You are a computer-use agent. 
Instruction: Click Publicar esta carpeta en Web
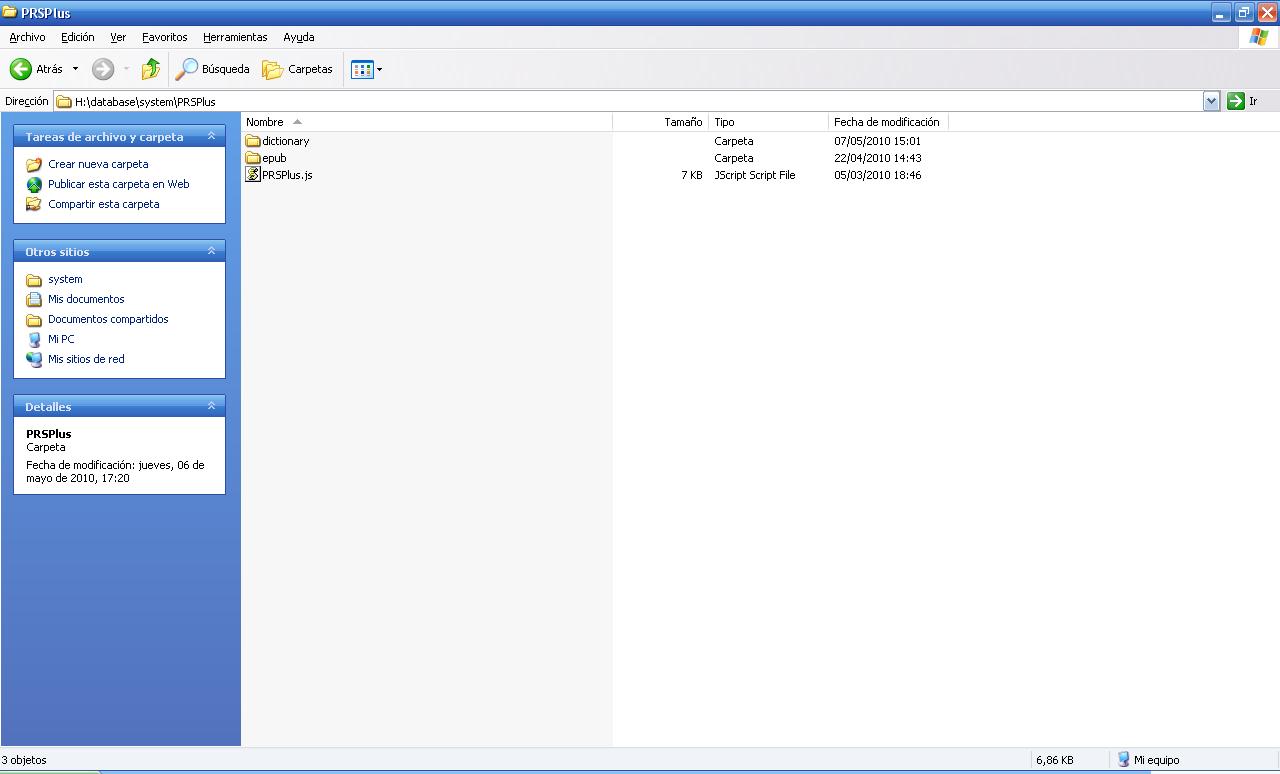pyautogui.click(x=119, y=184)
